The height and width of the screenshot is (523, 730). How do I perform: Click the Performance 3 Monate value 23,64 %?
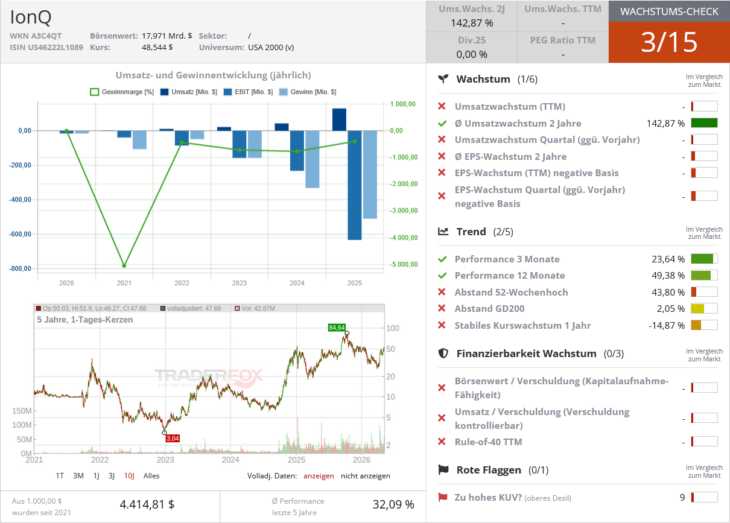(668, 259)
